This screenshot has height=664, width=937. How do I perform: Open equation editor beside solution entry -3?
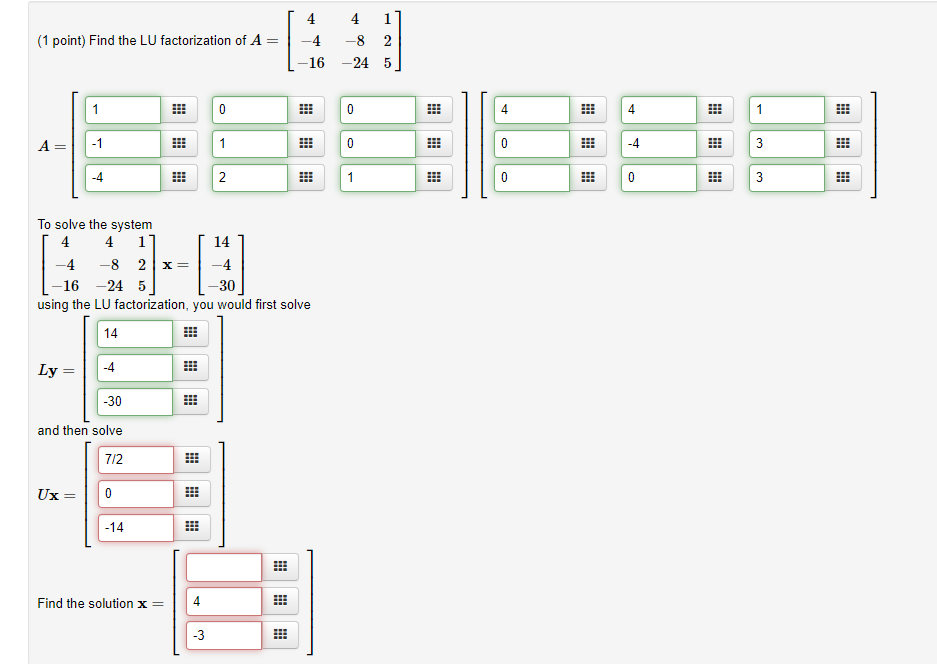point(280,634)
